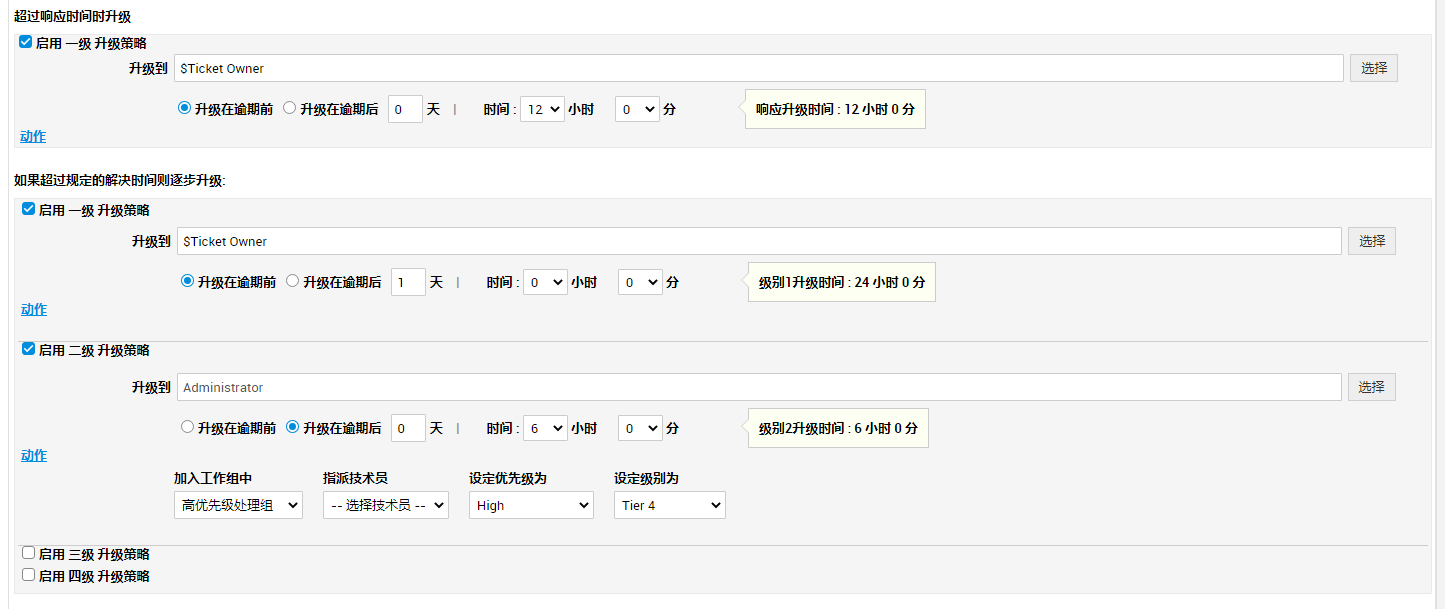Enable the 启用 三级 升级策略 checkbox
This screenshot has height=609, width=1445.
point(29,553)
